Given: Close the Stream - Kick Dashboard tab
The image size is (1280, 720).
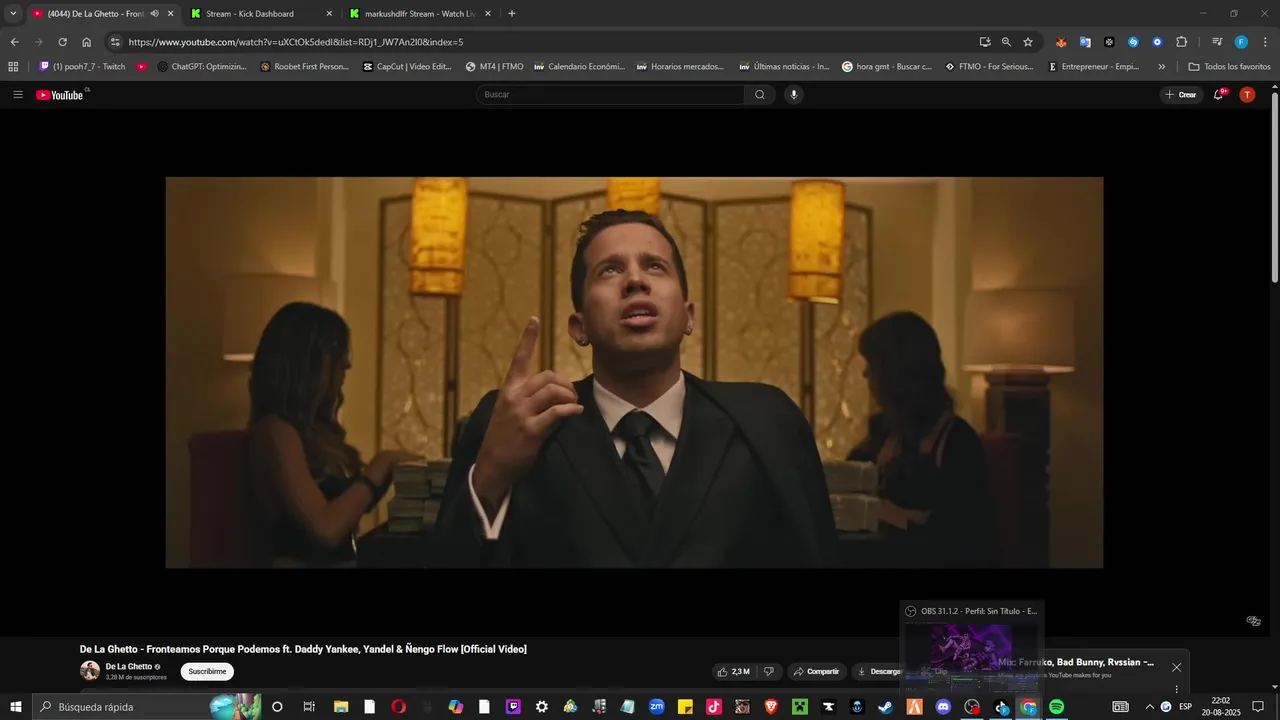Looking at the screenshot, I should point(329,14).
